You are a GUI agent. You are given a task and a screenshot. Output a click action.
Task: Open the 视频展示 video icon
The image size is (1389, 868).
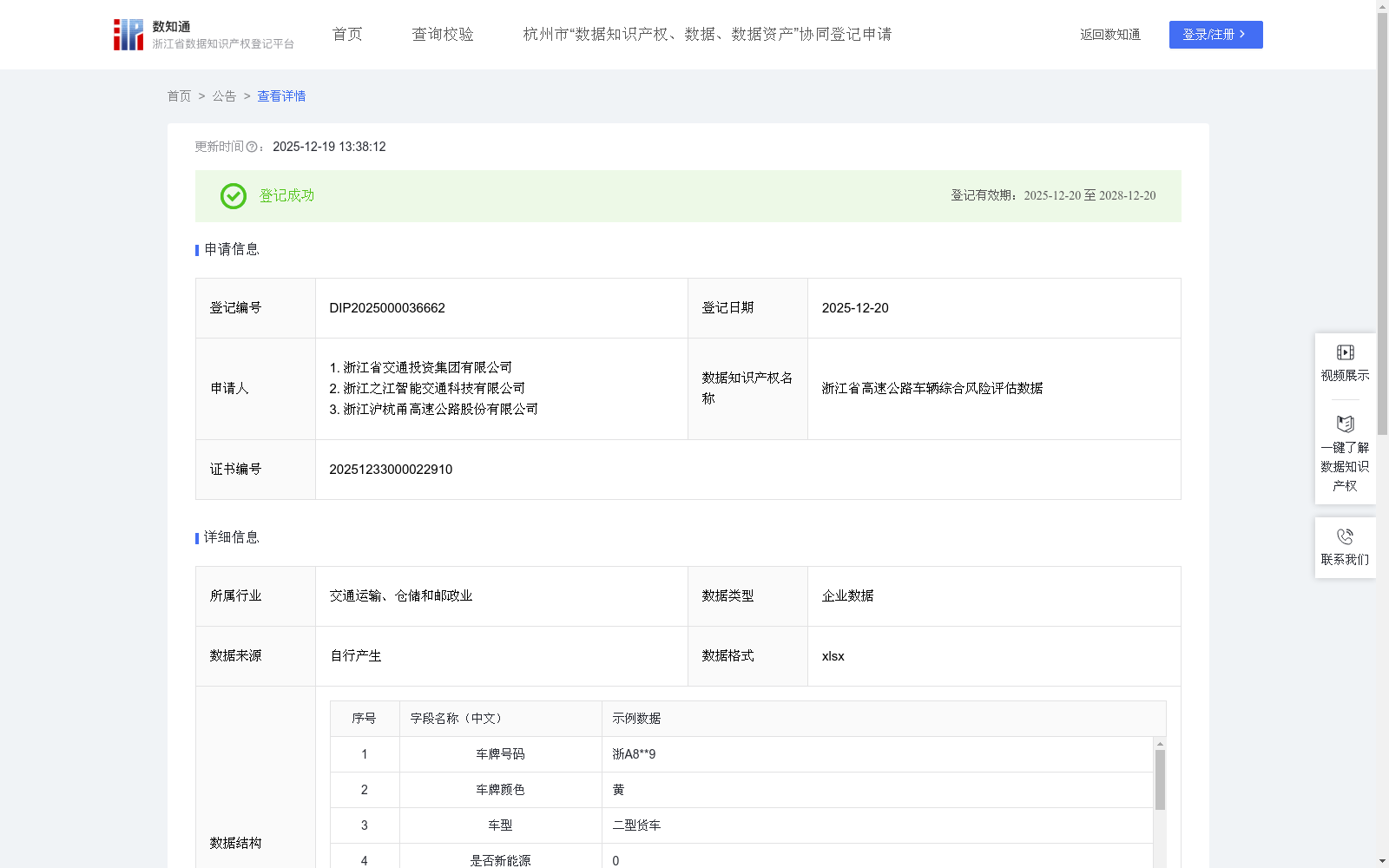coord(1345,352)
